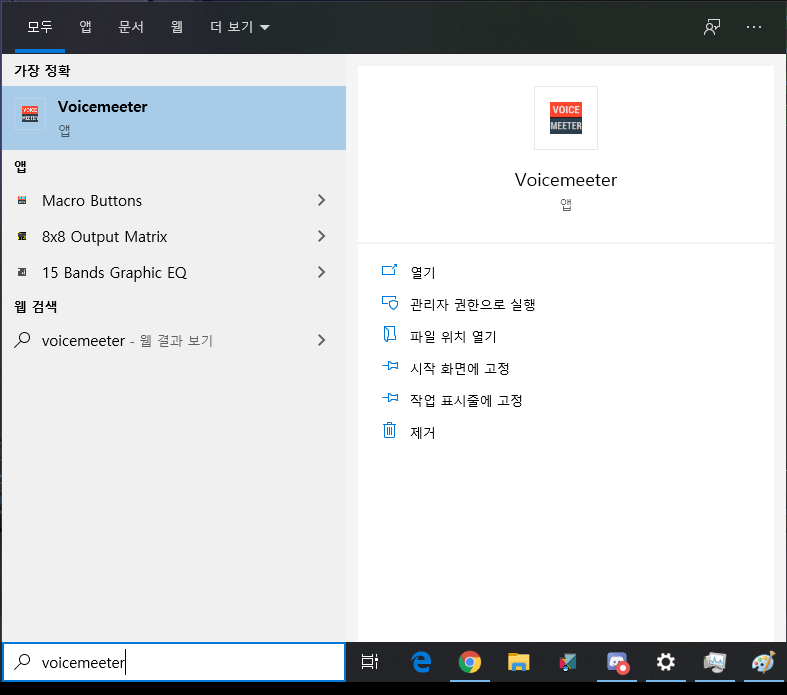787x695 pixels.
Task: Click the 15 Bands Graphic EQ icon
Action: [x=22, y=273]
